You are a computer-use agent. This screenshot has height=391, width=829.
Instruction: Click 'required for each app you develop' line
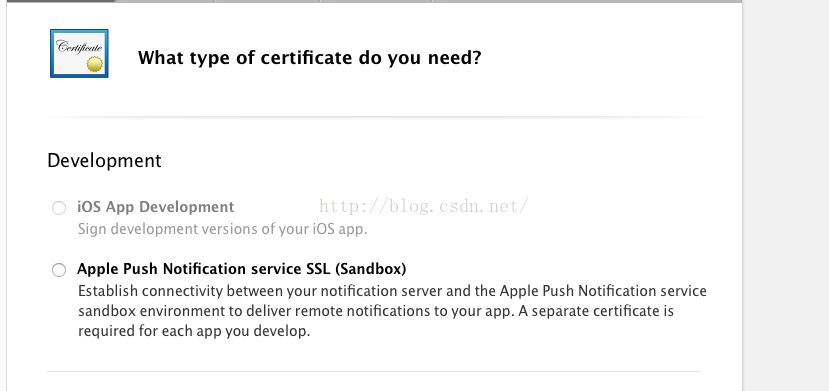pos(194,331)
